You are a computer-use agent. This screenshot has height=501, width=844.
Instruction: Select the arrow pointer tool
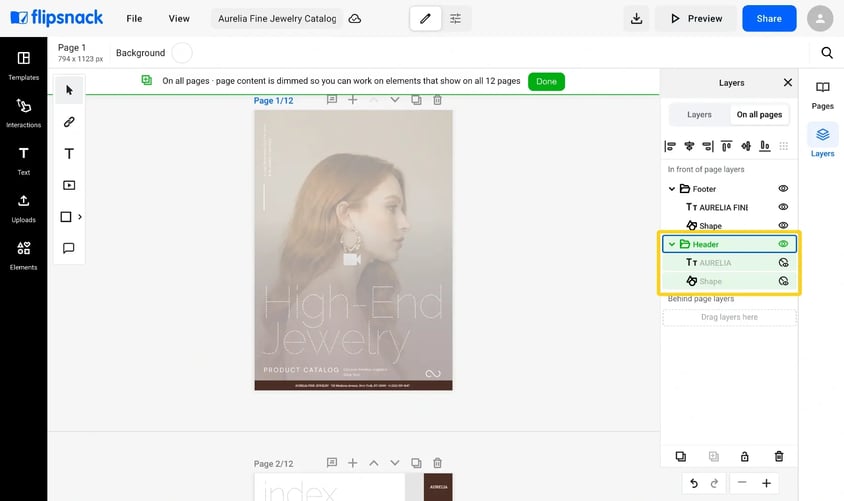(x=69, y=90)
